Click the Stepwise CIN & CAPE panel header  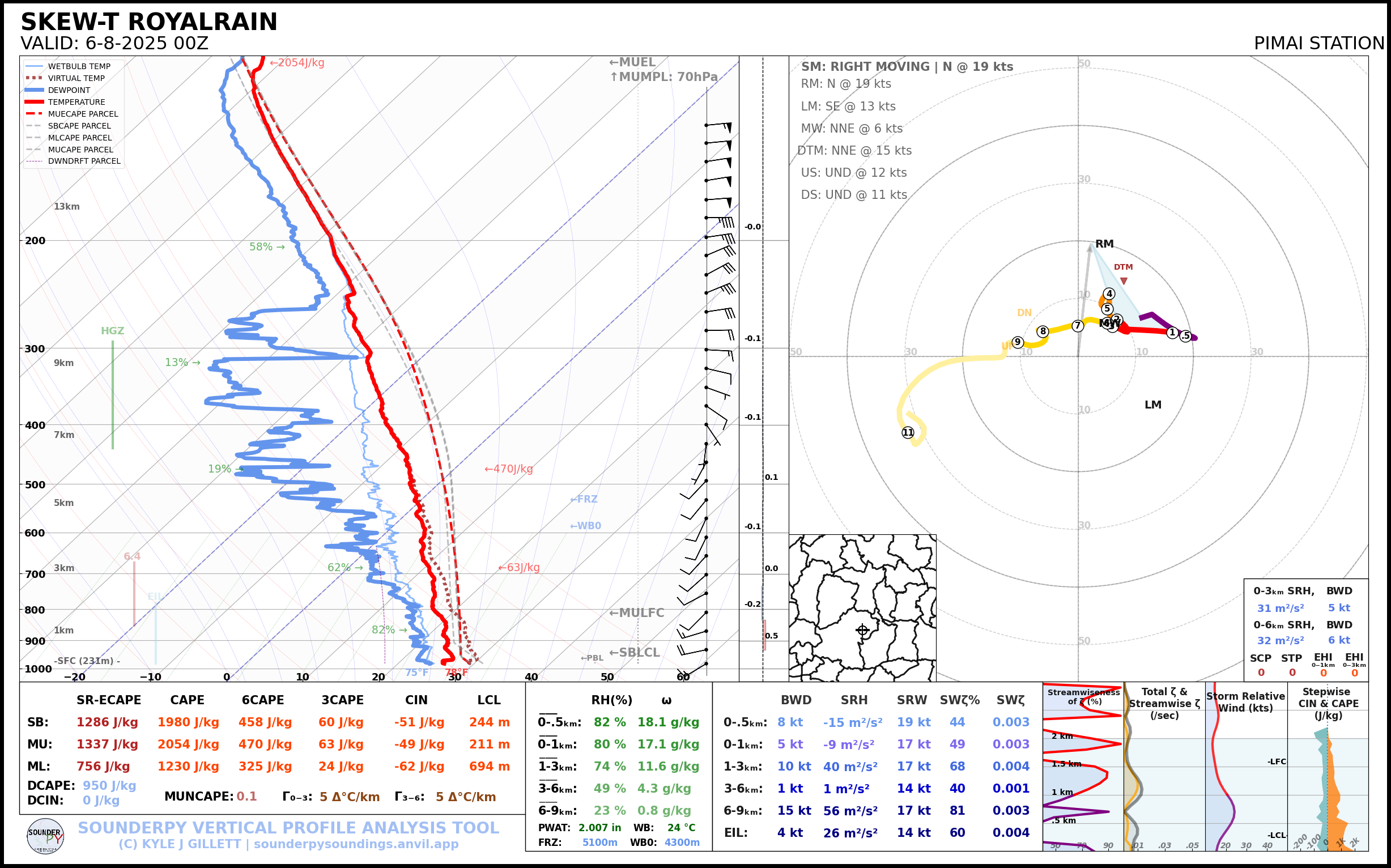1329,703
